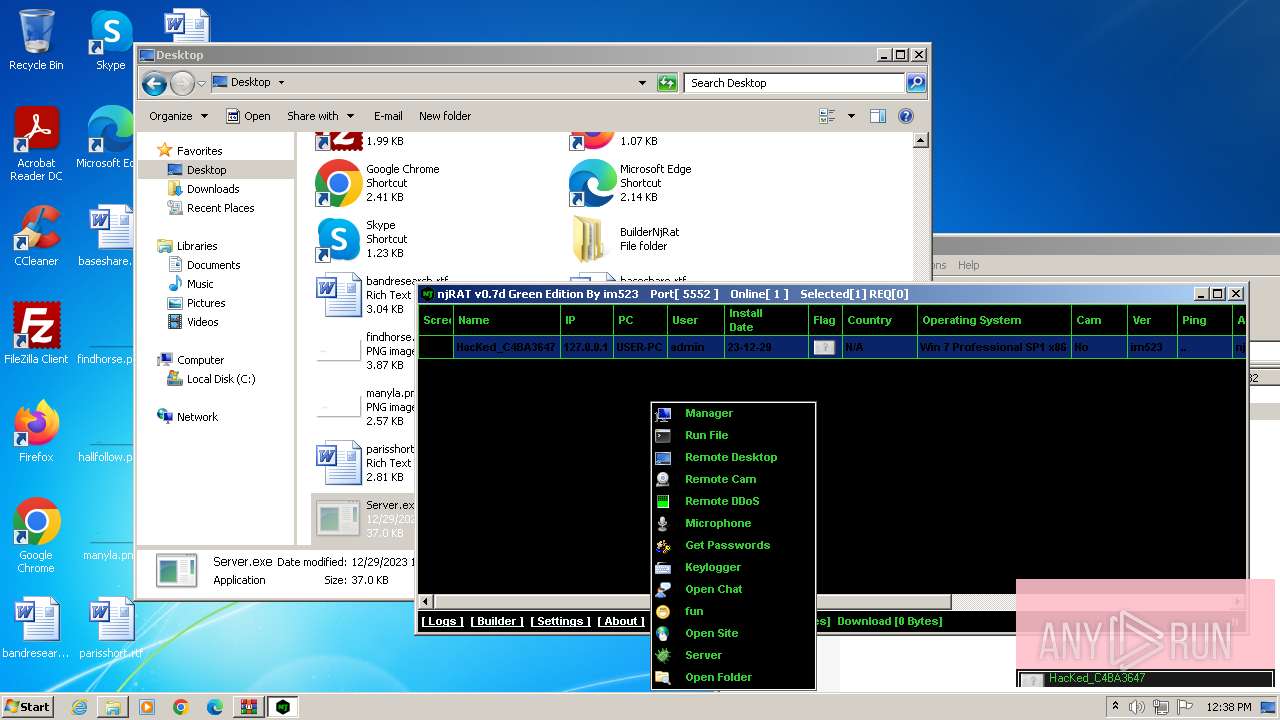Click the Explorer search magnifier icon

915,83
